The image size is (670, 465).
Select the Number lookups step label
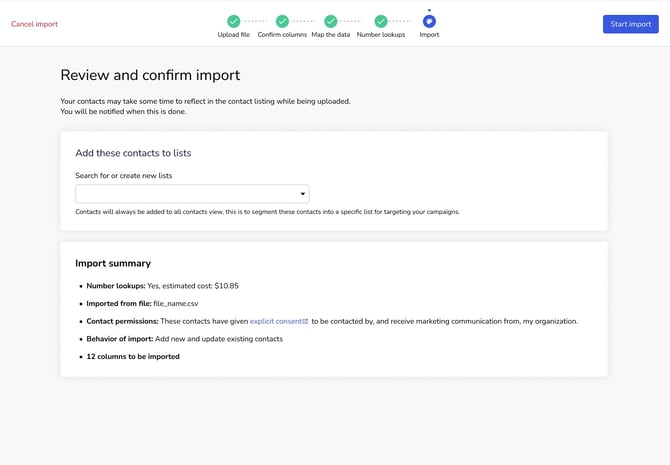pos(381,35)
